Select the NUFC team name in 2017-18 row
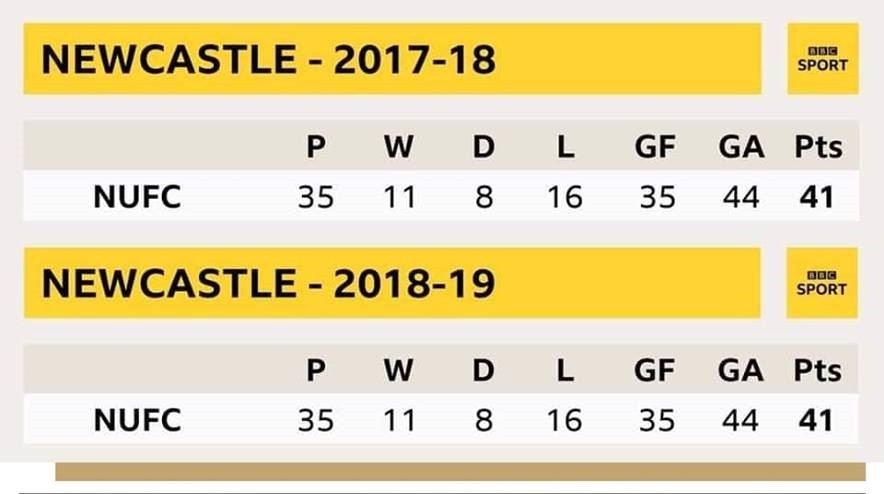Screen dimensions: 884x494 tap(137, 198)
